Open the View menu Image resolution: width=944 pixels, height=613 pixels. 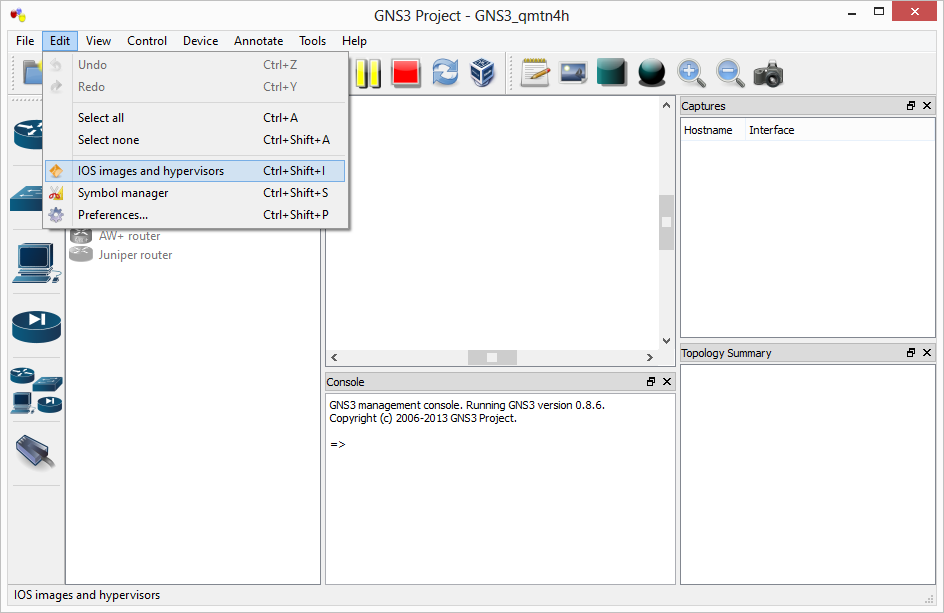98,40
